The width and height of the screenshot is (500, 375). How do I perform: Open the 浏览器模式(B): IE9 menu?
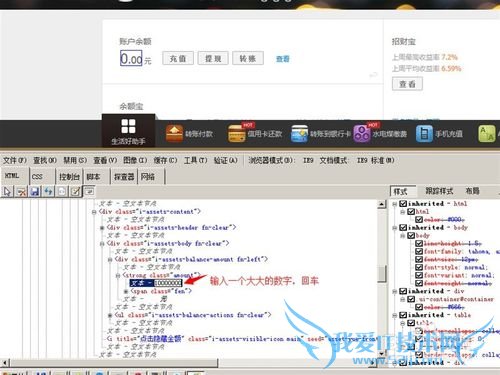[x=281, y=160]
